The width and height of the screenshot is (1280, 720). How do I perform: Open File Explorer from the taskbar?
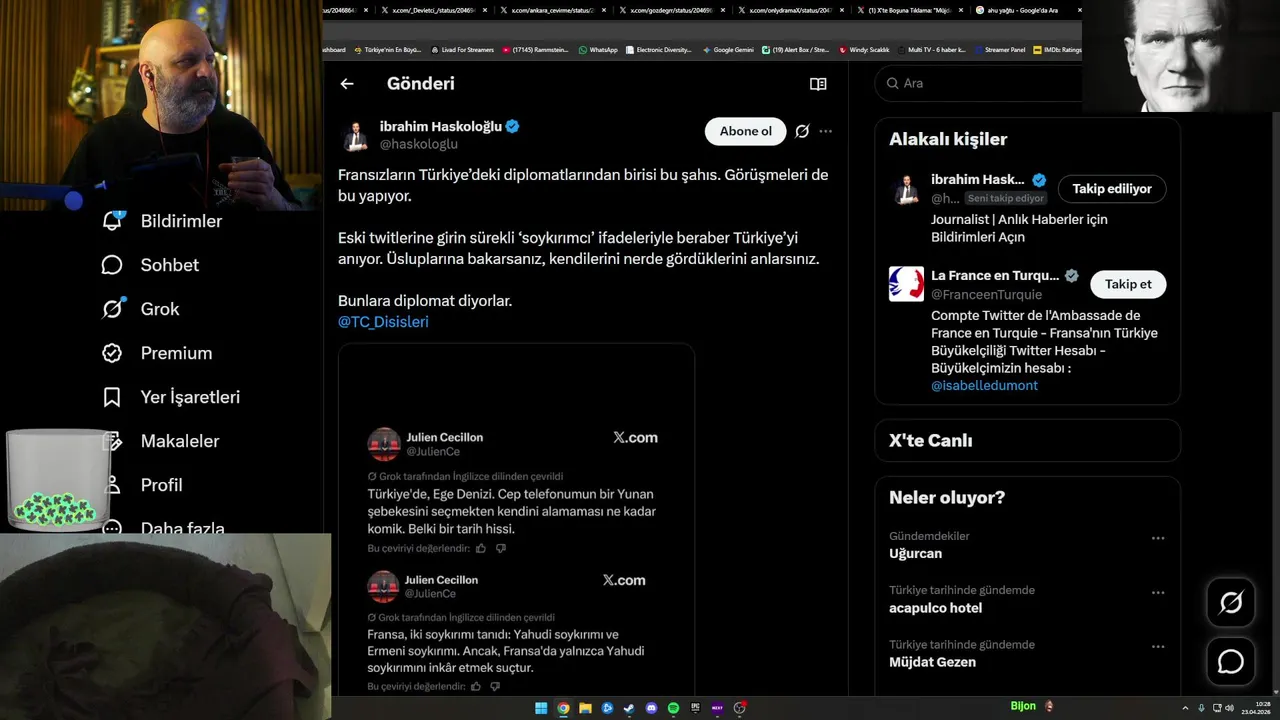585,708
